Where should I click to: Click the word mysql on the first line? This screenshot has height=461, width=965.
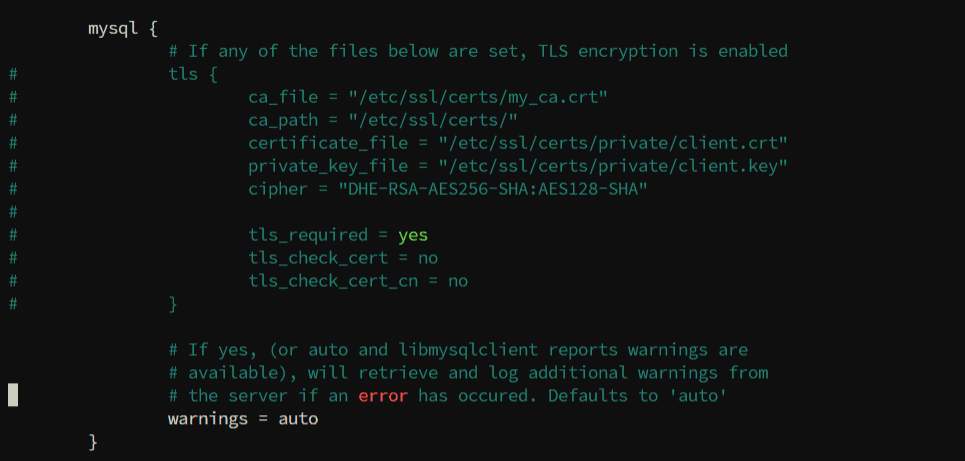click(113, 28)
